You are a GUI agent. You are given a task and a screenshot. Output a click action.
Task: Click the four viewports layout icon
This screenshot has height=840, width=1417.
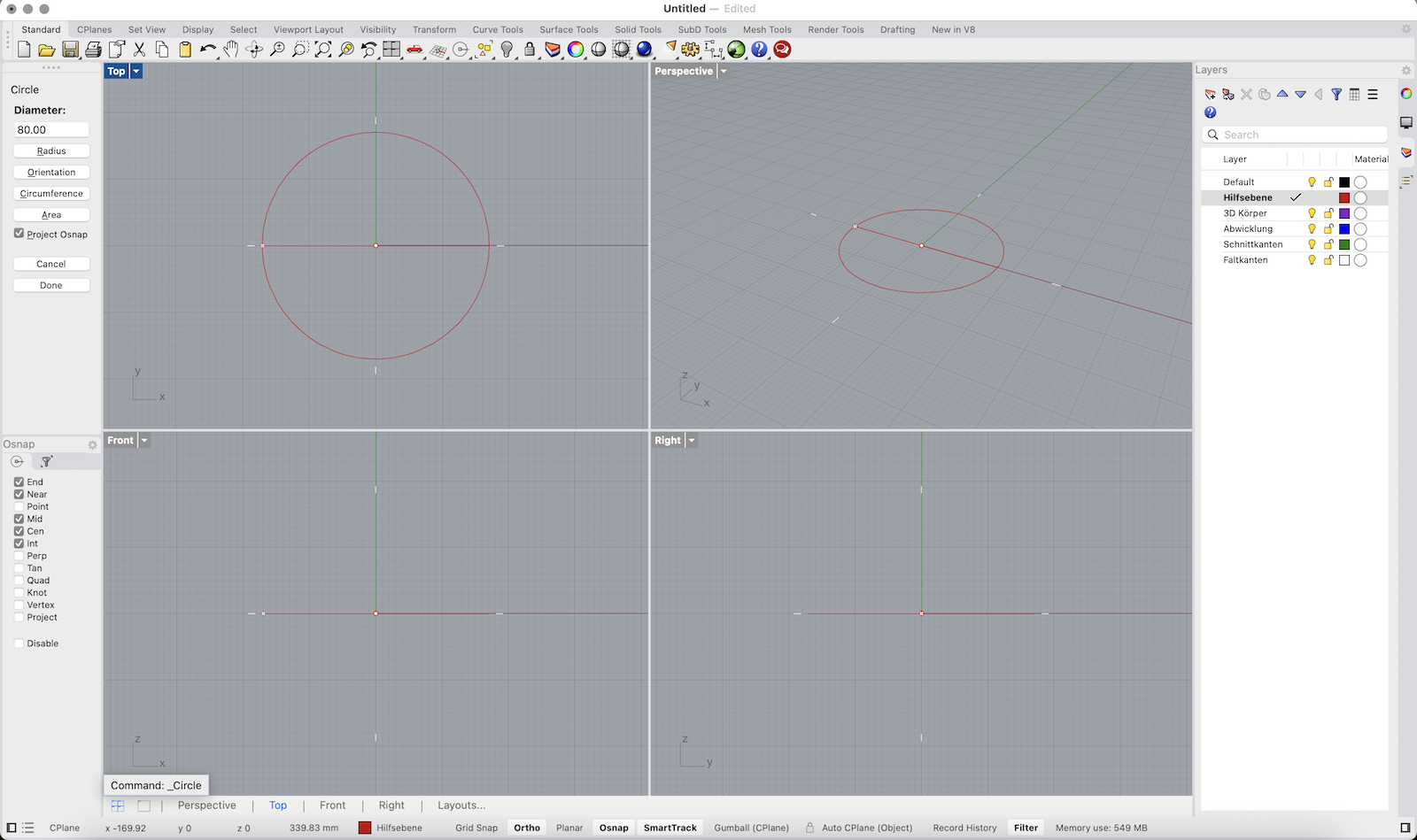coord(391,50)
